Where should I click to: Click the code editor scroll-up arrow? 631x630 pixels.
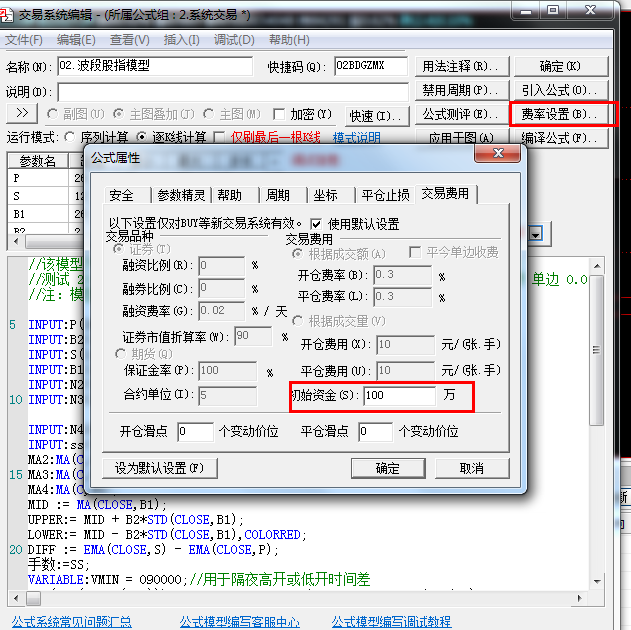pos(597,266)
